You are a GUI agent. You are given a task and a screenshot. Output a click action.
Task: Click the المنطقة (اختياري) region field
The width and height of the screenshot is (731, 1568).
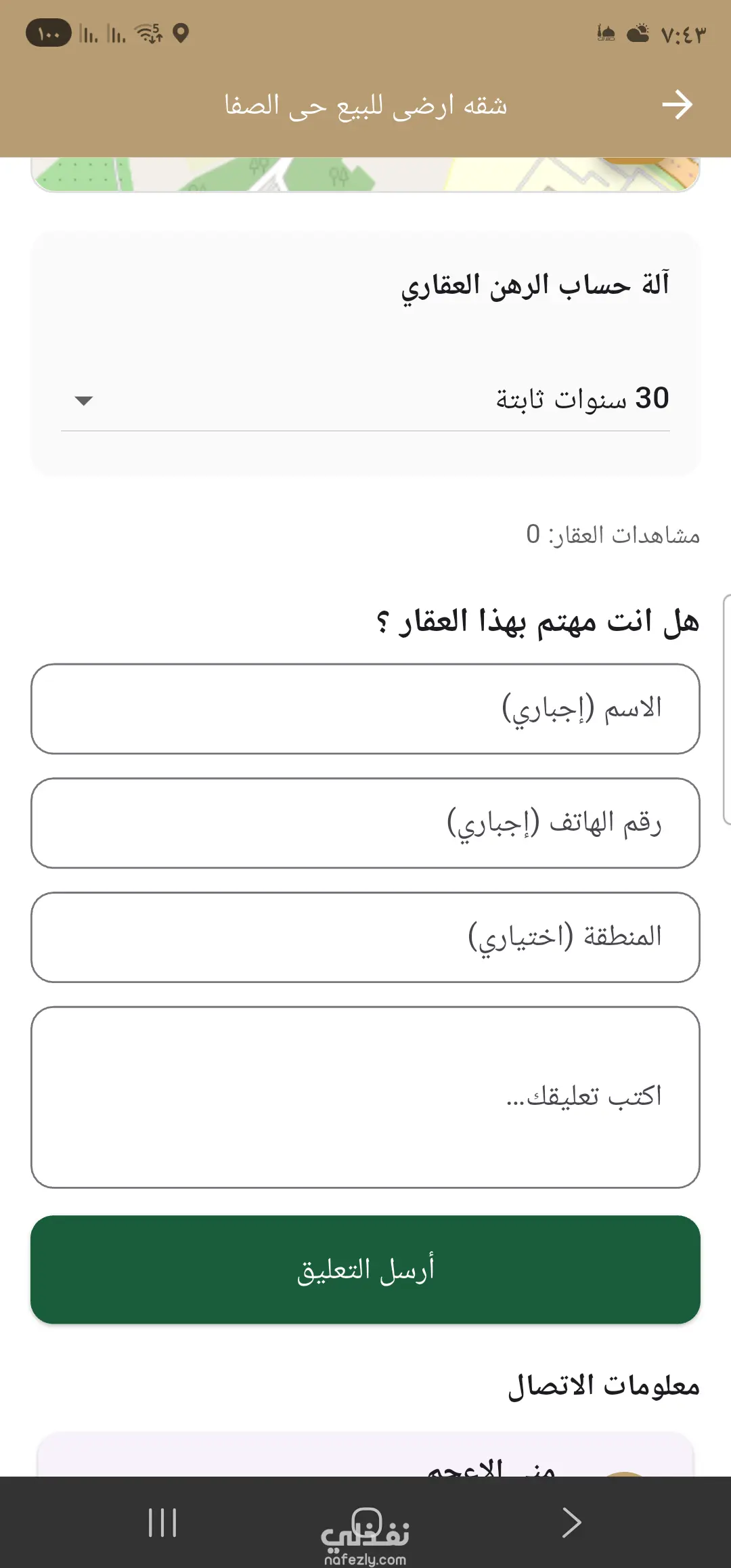coord(365,938)
